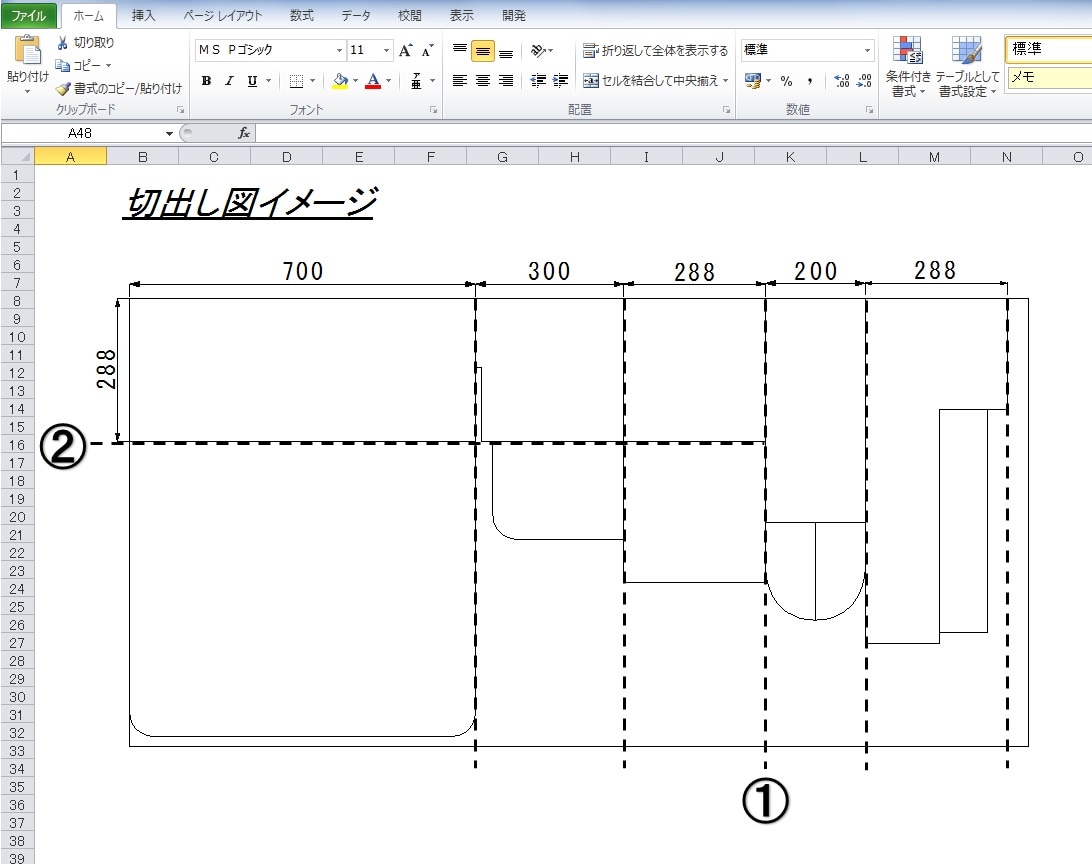This screenshot has height=864, width=1092.
Task: Open fill color dropdown arrow
Action: 355,81
